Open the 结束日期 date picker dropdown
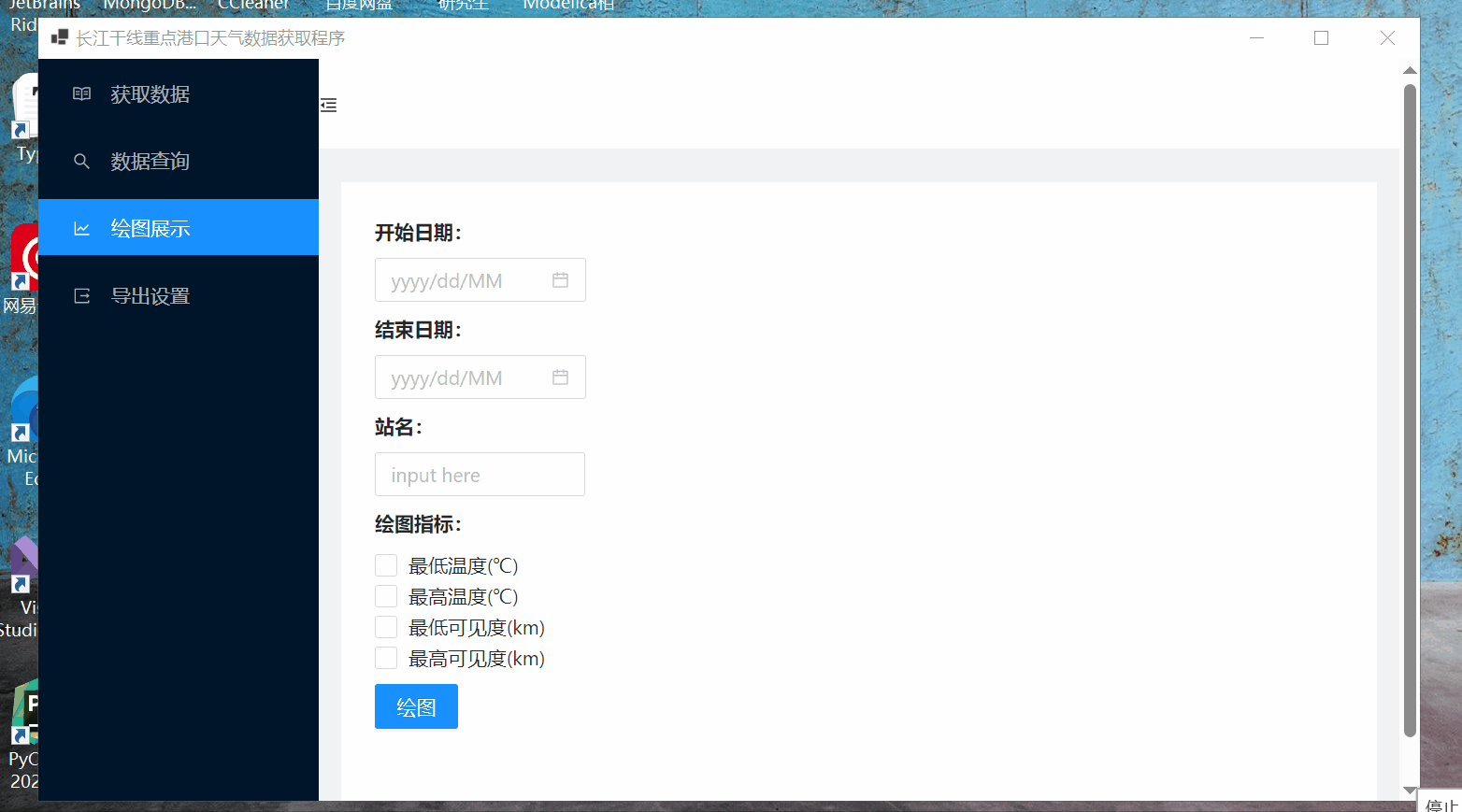 pos(467,377)
